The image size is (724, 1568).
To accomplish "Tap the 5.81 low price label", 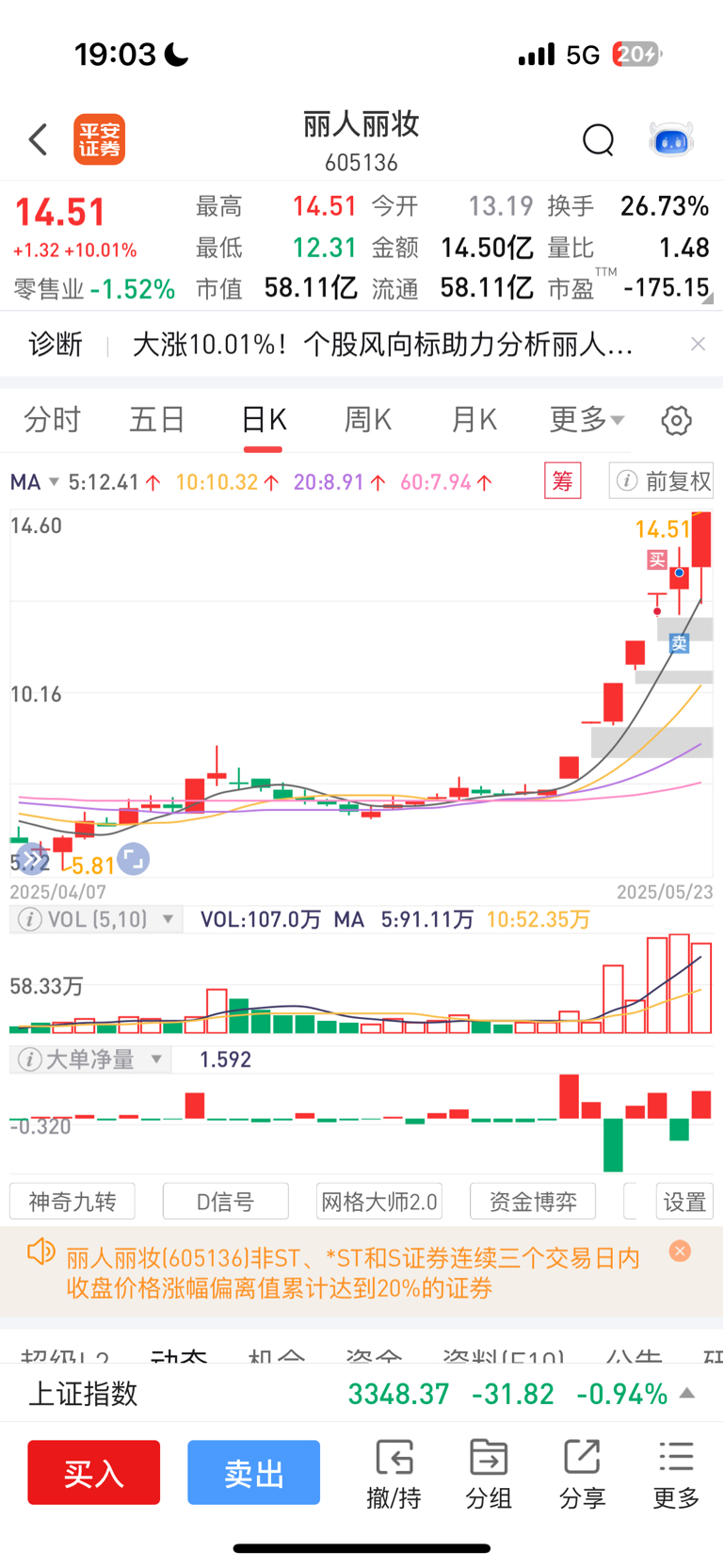I will [93, 866].
